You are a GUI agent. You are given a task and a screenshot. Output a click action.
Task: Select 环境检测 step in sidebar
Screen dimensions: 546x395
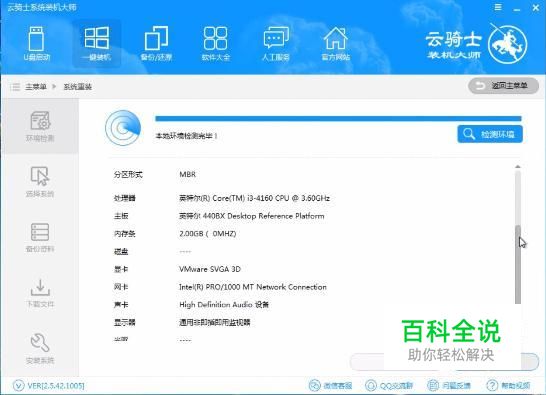[40, 126]
